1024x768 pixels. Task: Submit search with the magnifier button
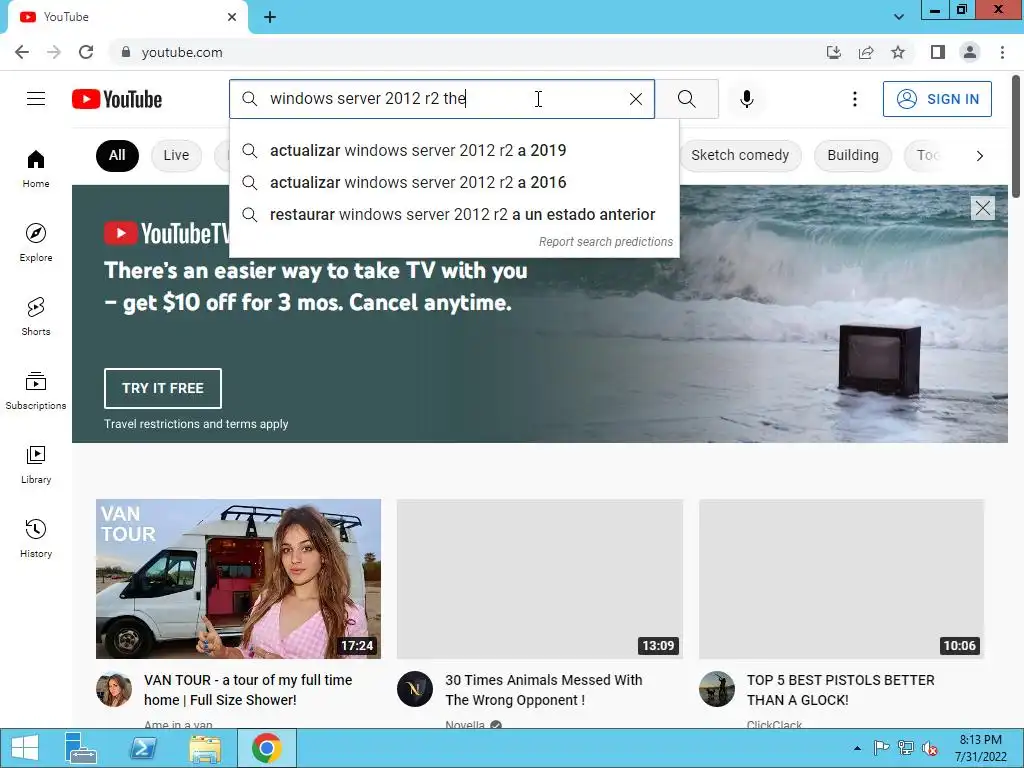[x=686, y=99]
